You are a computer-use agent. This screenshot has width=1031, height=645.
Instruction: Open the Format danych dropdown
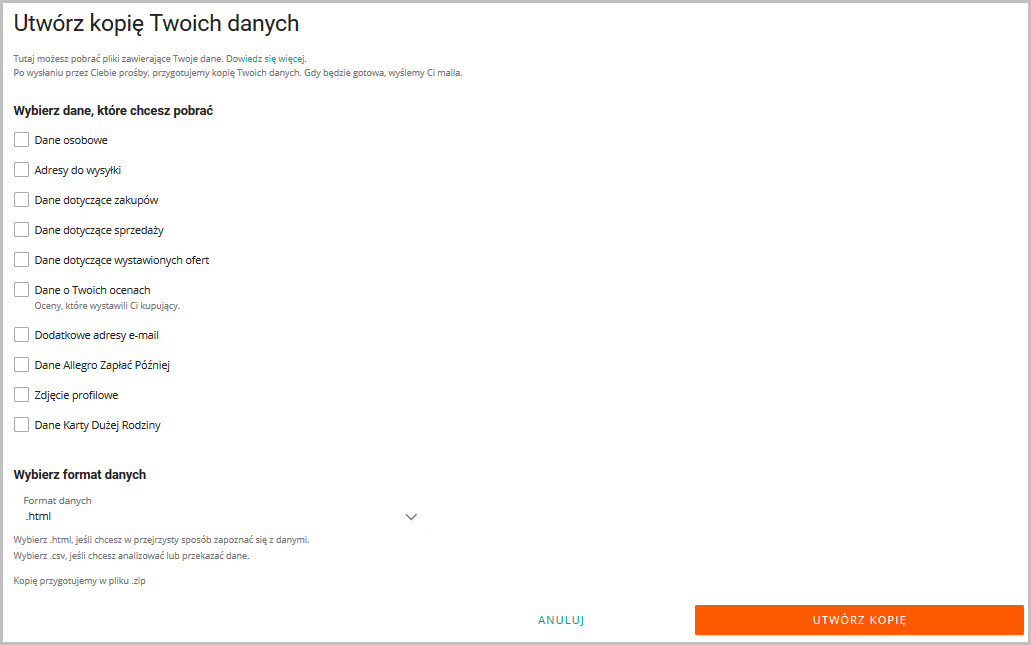(220, 510)
